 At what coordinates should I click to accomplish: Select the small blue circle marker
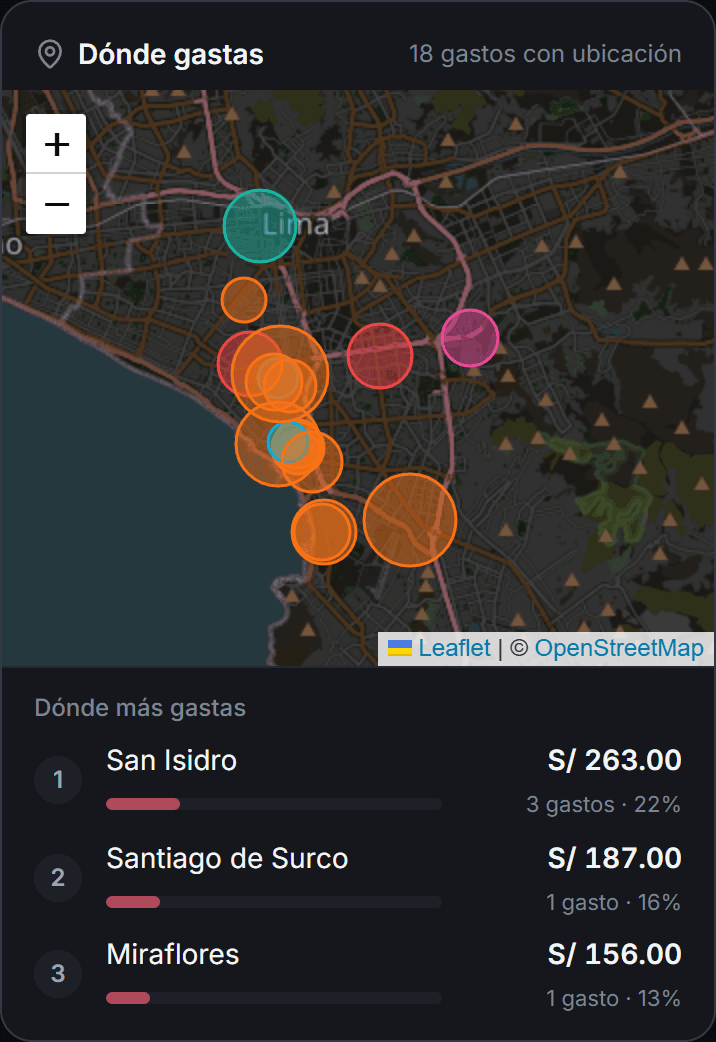pyautogui.click(x=287, y=442)
